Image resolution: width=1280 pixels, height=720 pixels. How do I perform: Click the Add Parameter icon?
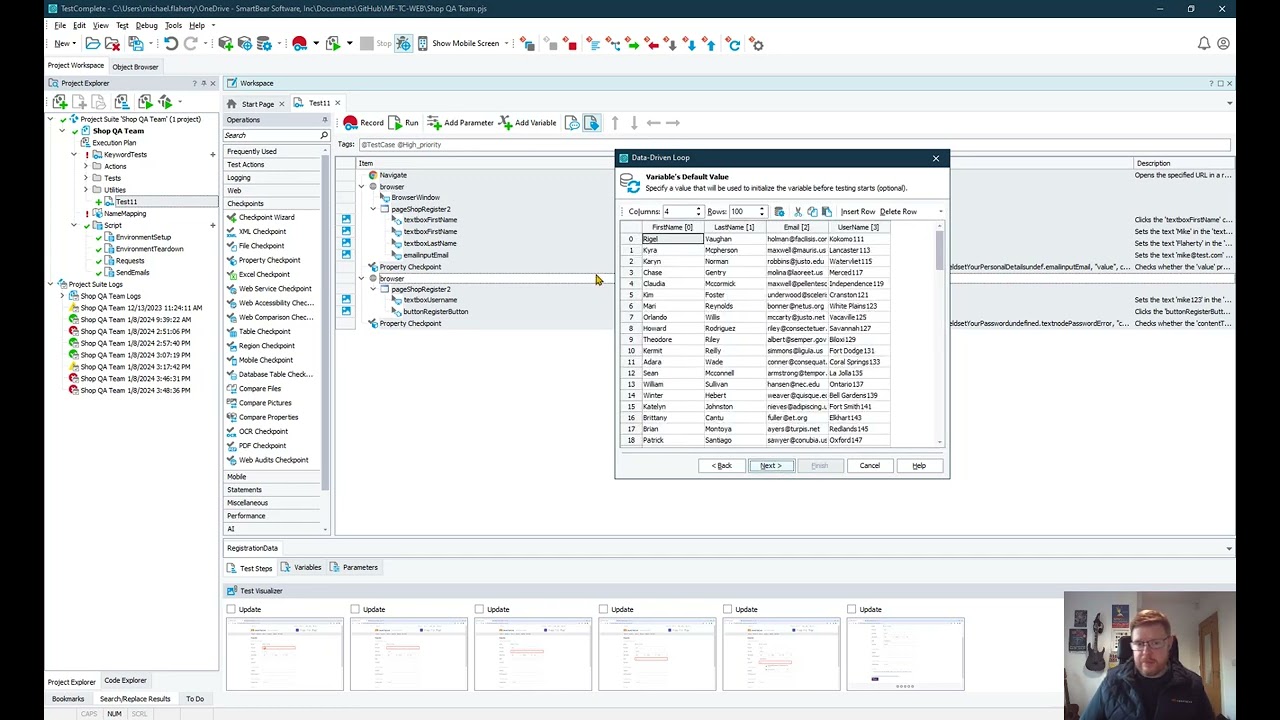point(434,123)
